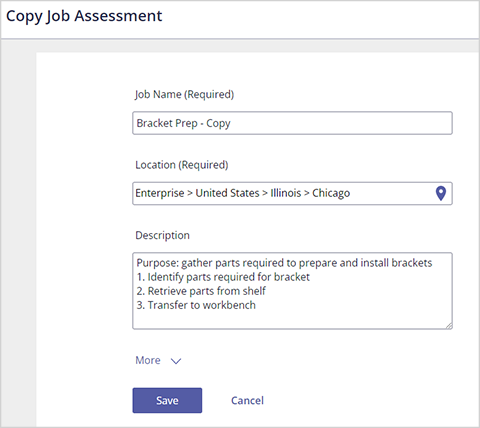Place cursor on Enterprise in location path

160,193
